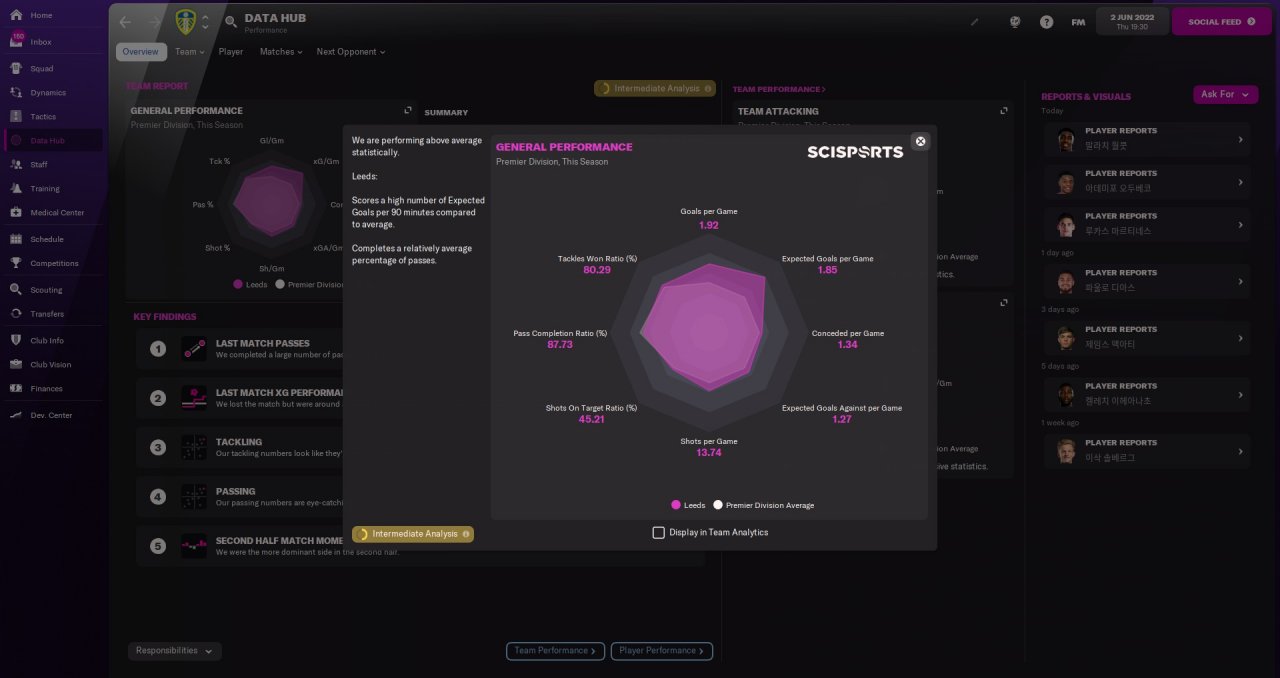Open player report for 루카스 마르티네스
This screenshot has height=678, width=1280.
tap(1147, 225)
